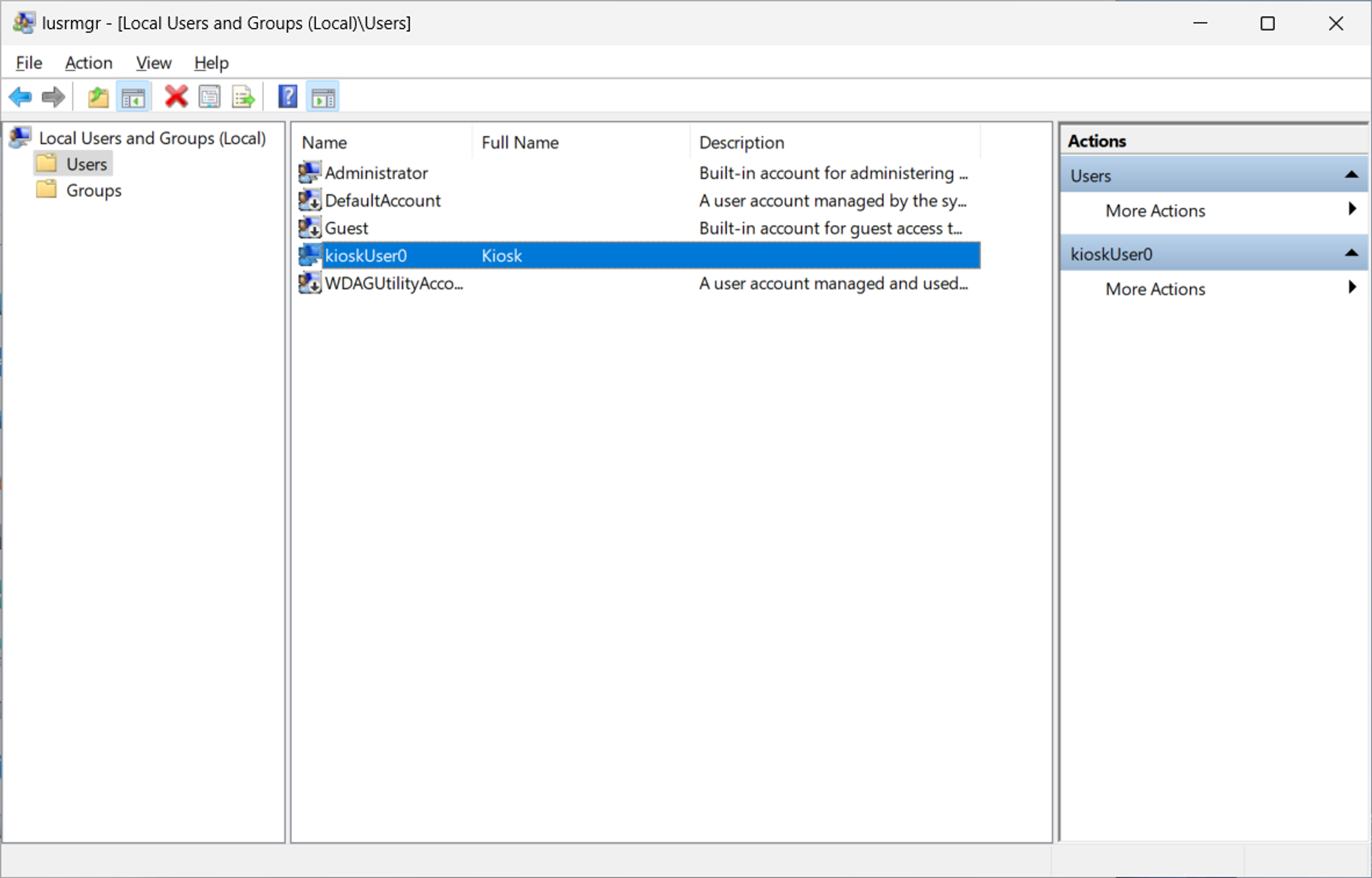Open Properties via toolbar icon
Screen dimensions: 1372x878
[x=210, y=97]
